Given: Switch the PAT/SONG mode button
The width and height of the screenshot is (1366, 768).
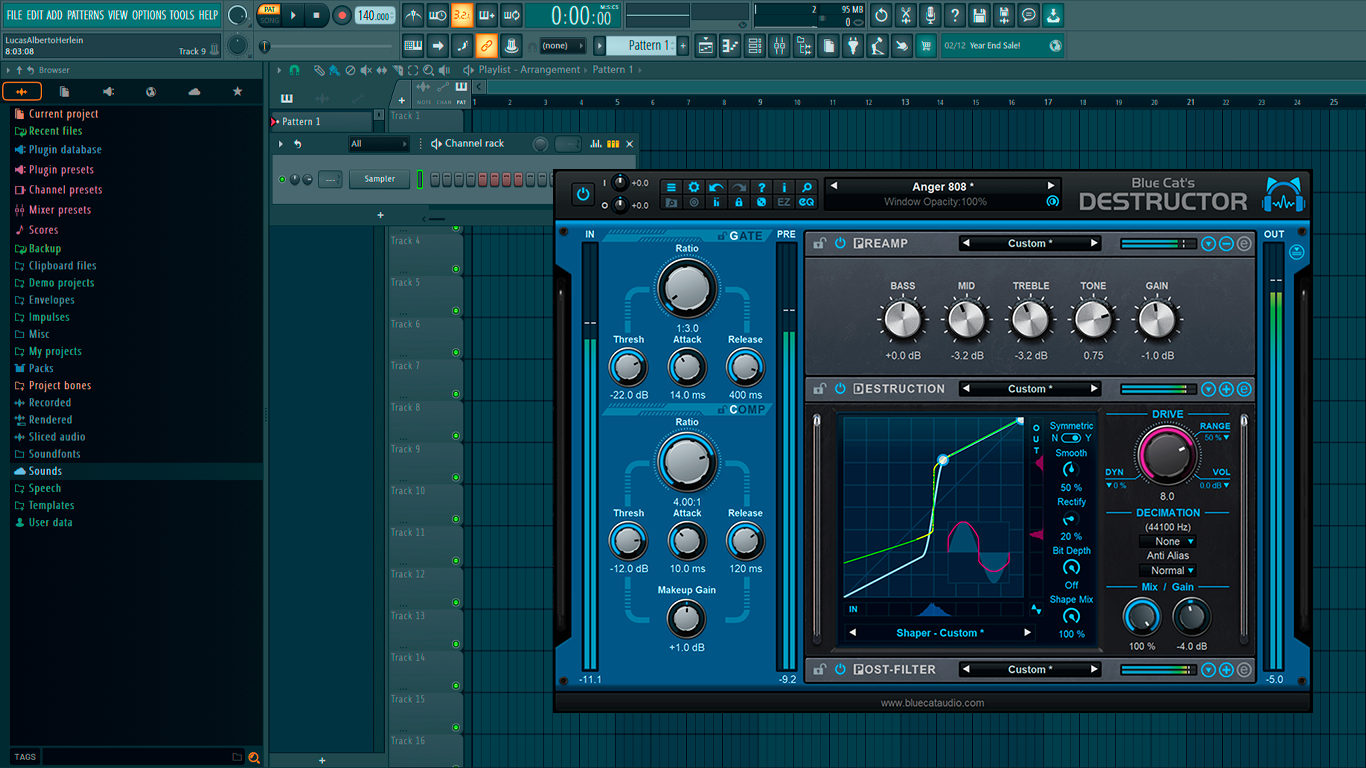Looking at the screenshot, I should coord(269,15).
